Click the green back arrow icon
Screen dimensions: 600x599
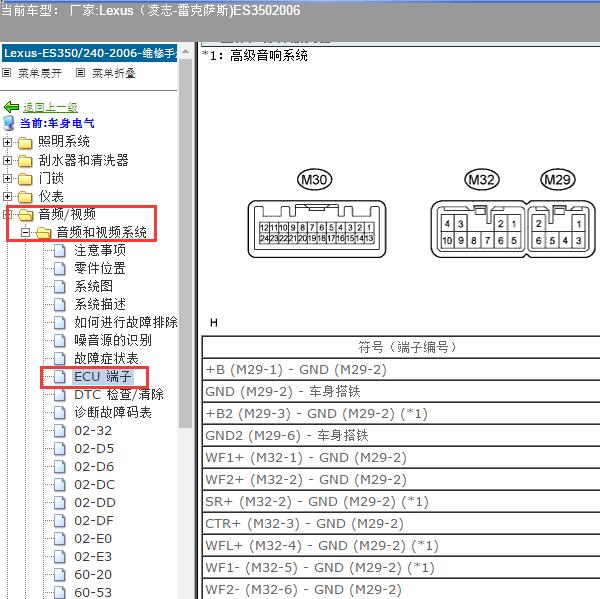pyautogui.click(x=11, y=107)
